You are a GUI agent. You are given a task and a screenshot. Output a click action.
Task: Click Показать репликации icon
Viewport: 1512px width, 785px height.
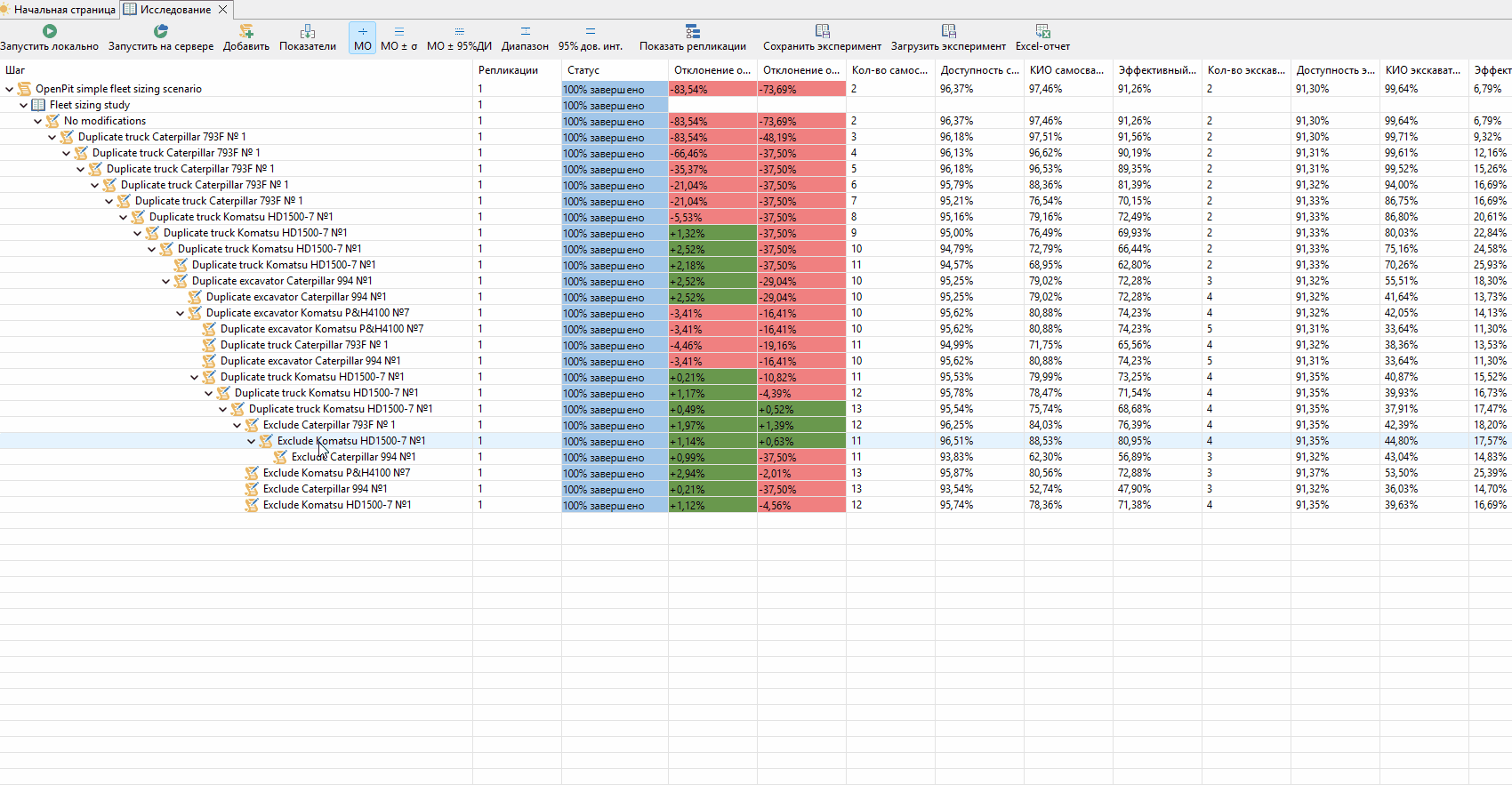tap(693, 31)
